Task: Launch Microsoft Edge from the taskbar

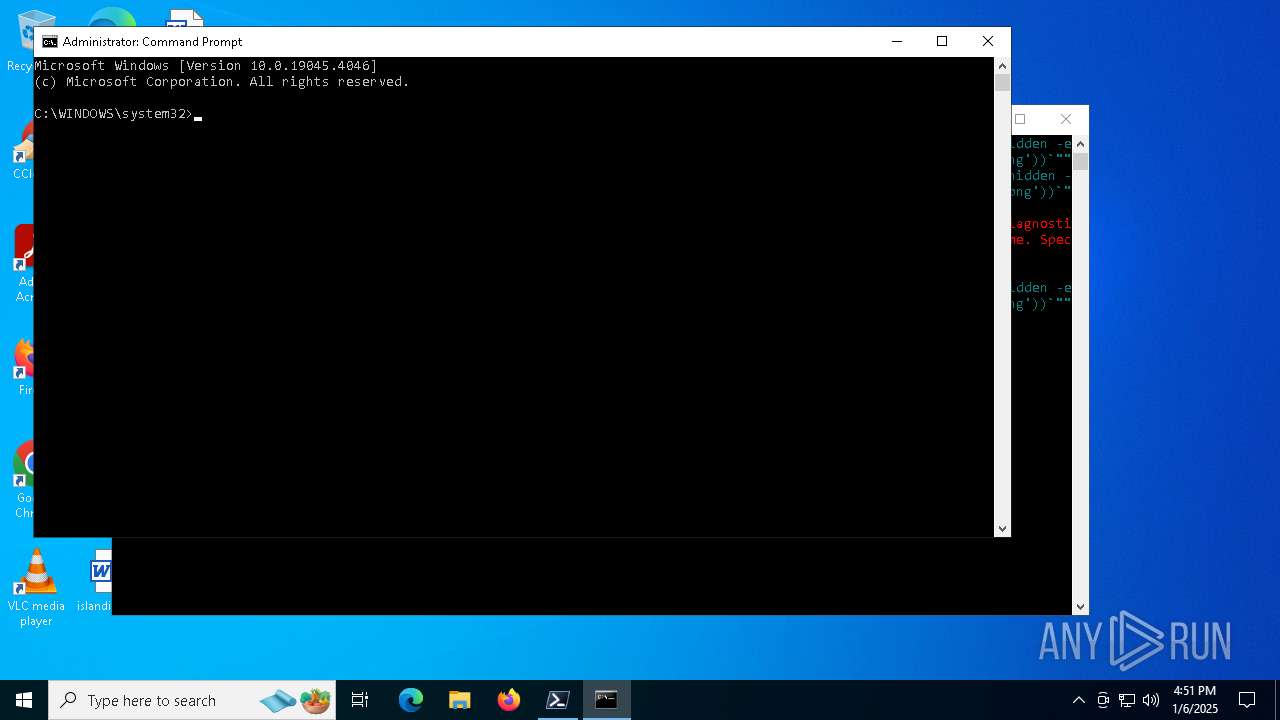Action: [411, 700]
